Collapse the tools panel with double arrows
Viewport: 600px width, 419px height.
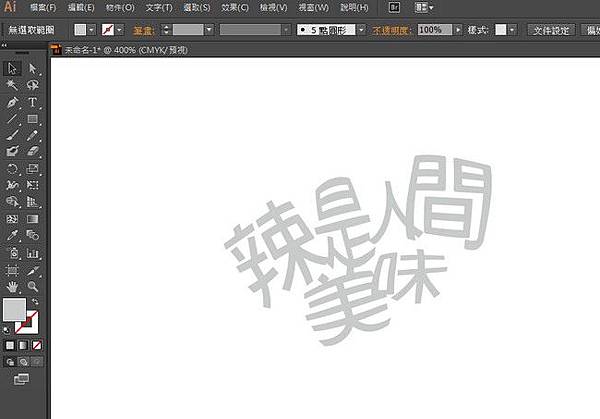[4, 45]
